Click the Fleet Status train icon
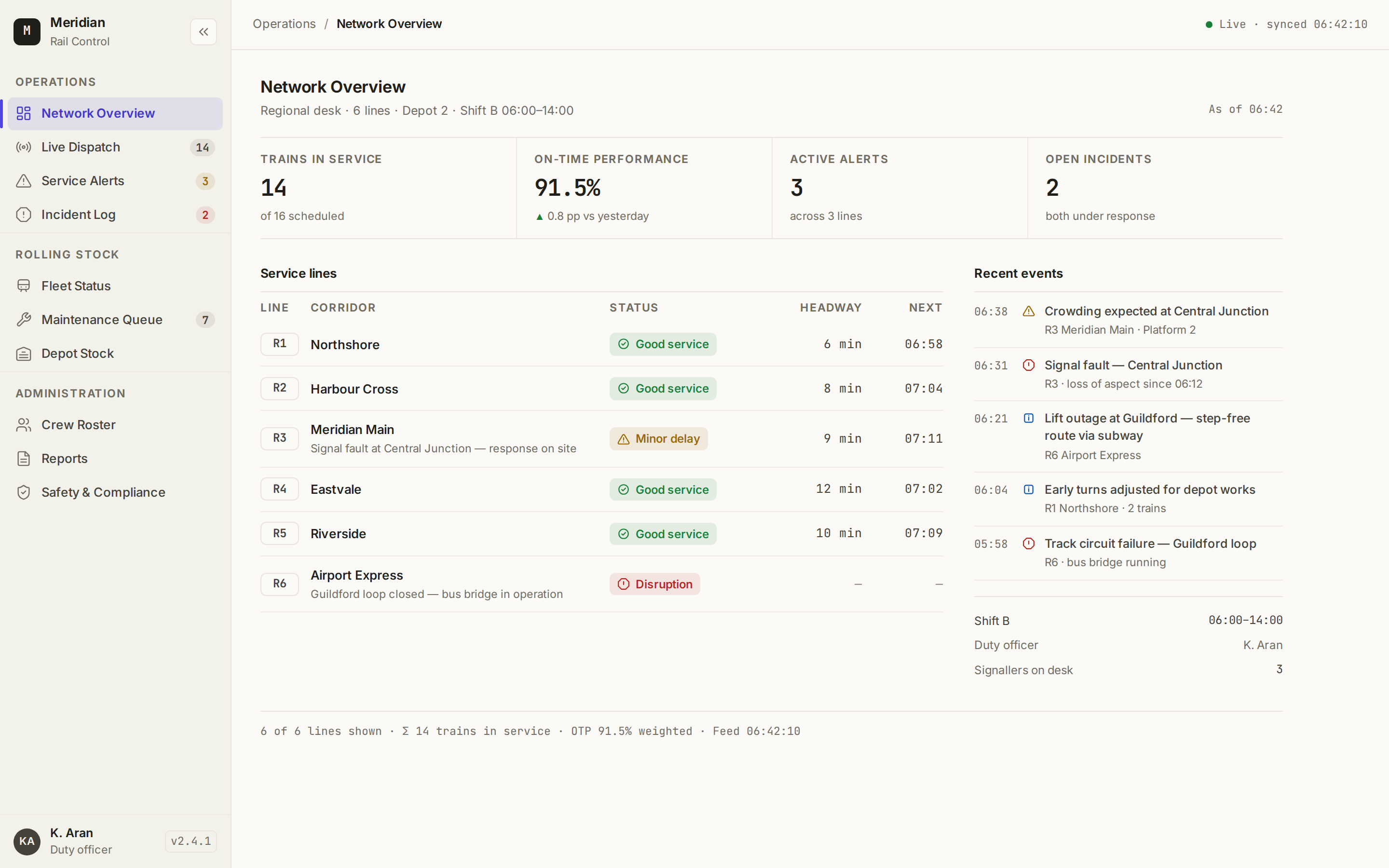This screenshot has width=1389, height=868. [x=24, y=286]
